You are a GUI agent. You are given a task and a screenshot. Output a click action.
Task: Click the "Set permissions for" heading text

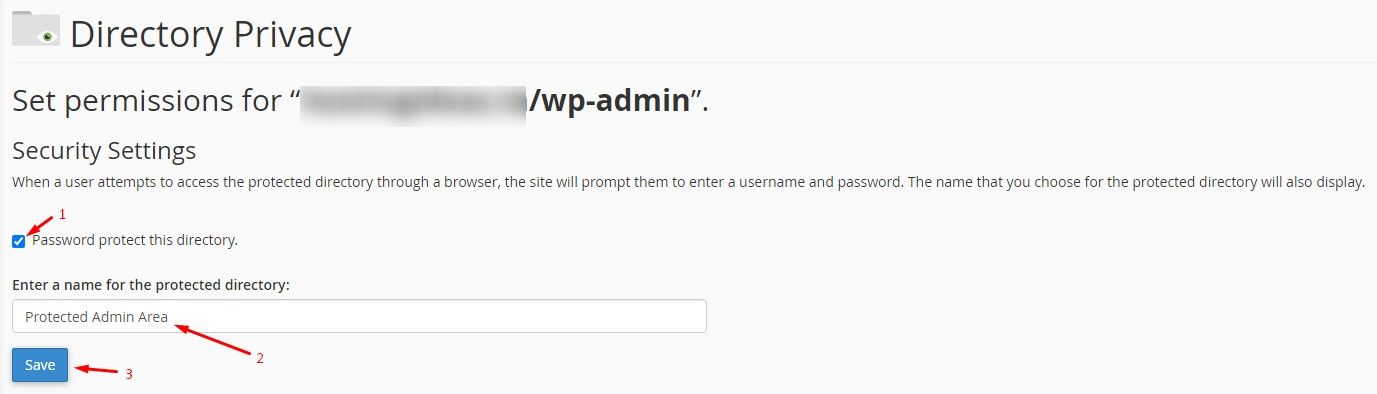click(x=149, y=101)
